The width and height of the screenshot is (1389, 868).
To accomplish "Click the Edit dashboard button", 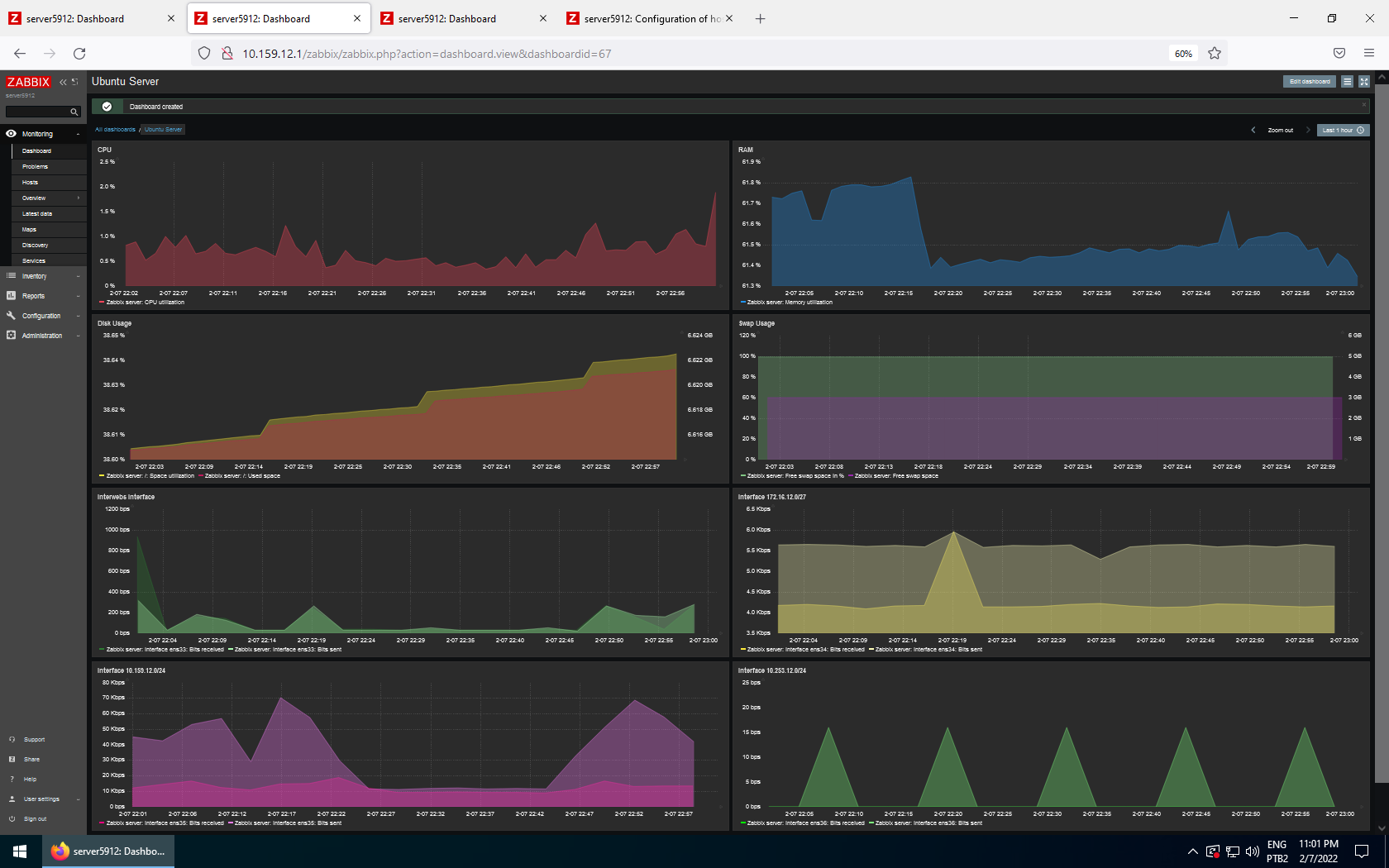I will click(1309, 81).
